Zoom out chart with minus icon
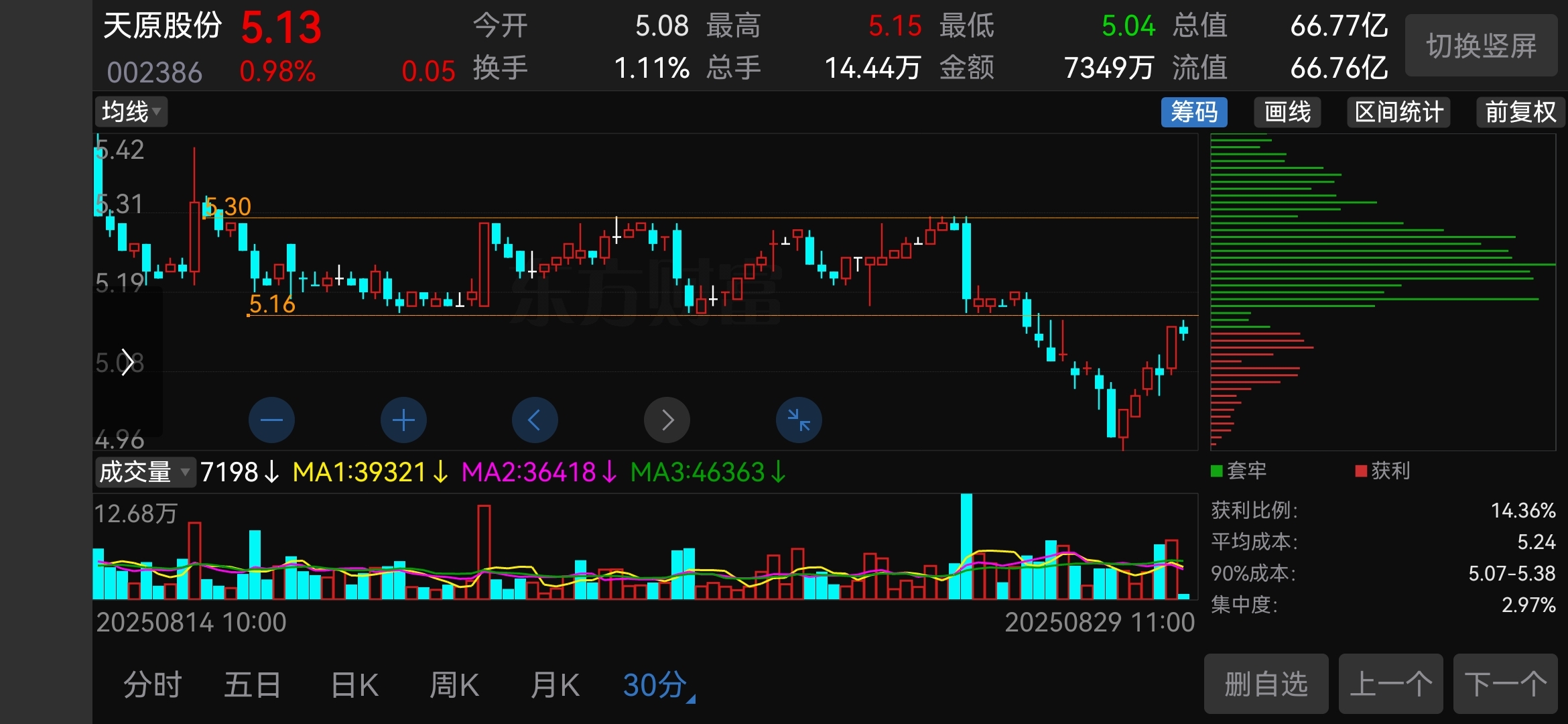Screen dimensions: 1568x724 (x=271, y=420)
